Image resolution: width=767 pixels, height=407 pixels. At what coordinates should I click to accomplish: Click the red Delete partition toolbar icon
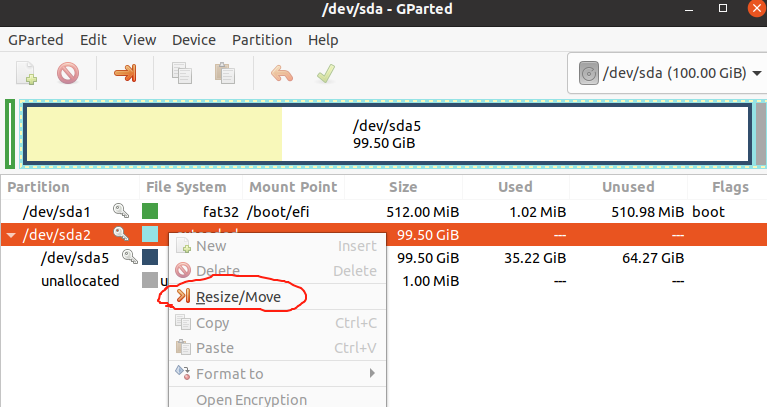coord(68,73)
